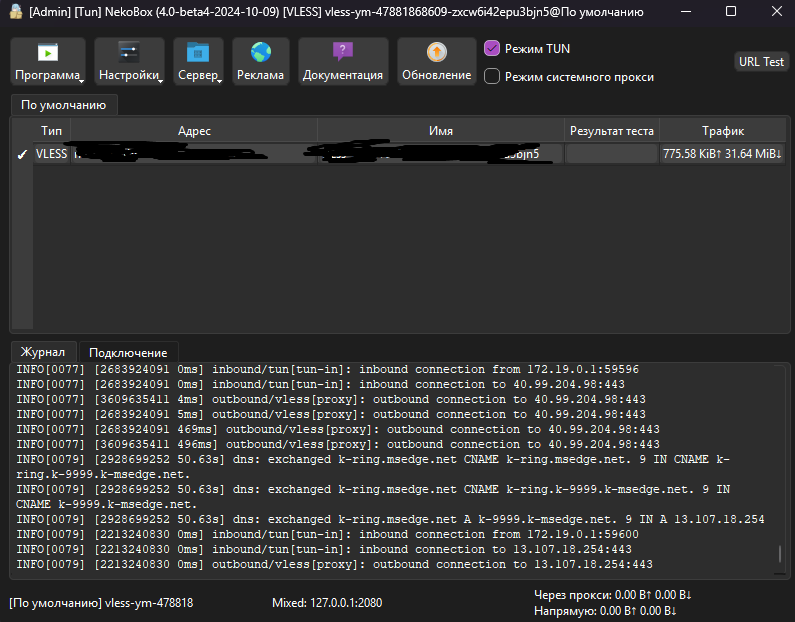Image resolution: width=795 pixels, height=622 pixels.
Task: Click log line with 469ms outbound connection
Action: coord(338,429)
